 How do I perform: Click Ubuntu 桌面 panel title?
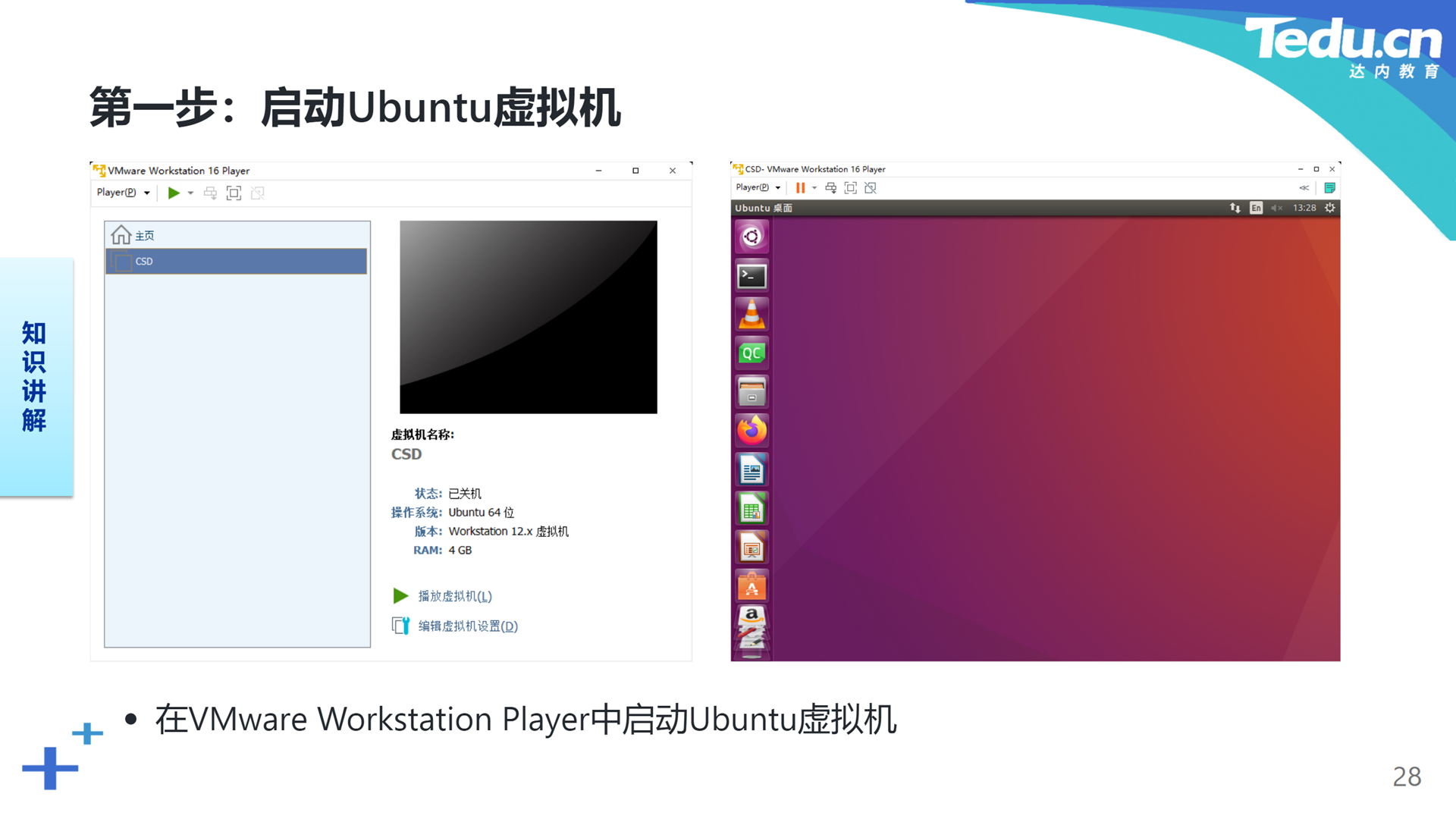(x=763, y=208)
